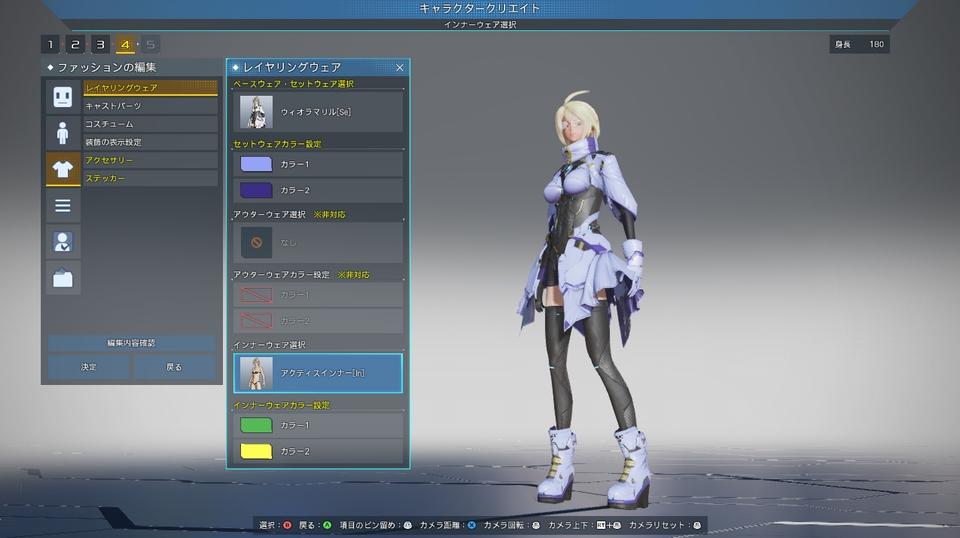The height and width of the screenshot is (538, 960).
Task: Open 装飾の表示設定 display settings
Action: click(150, 142)
